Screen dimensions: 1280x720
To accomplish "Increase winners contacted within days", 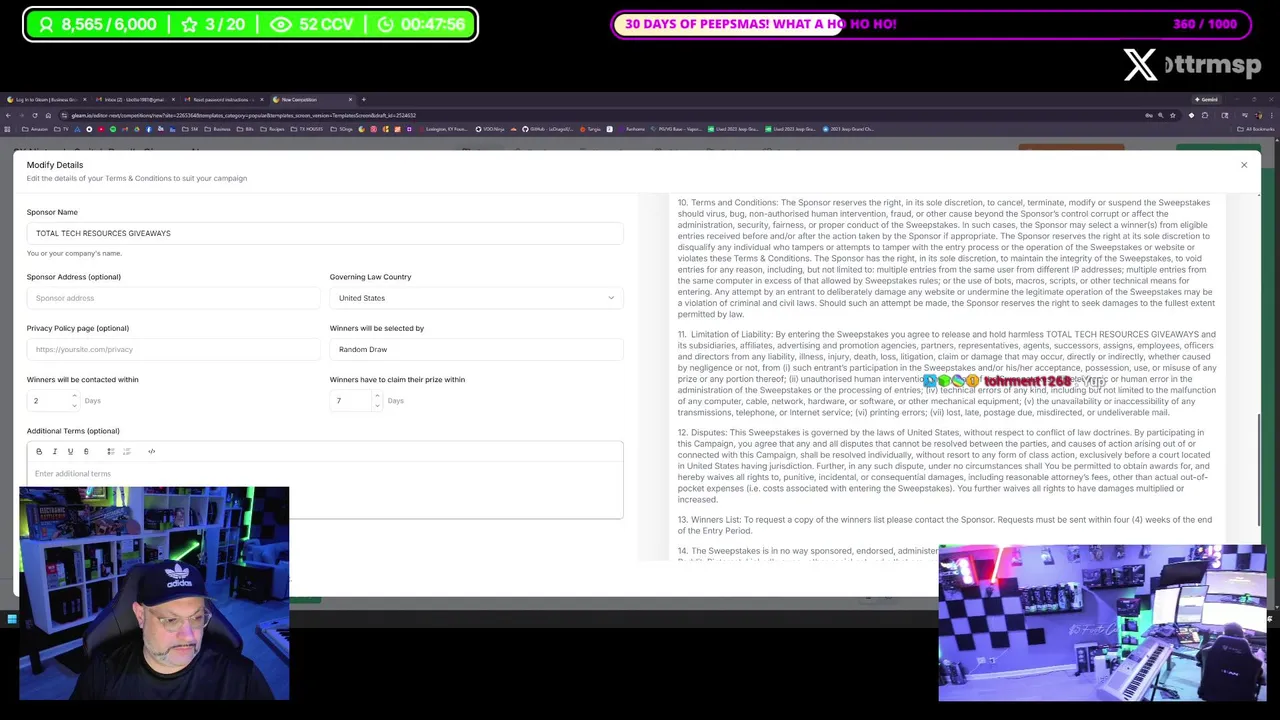I will point(74,396).
